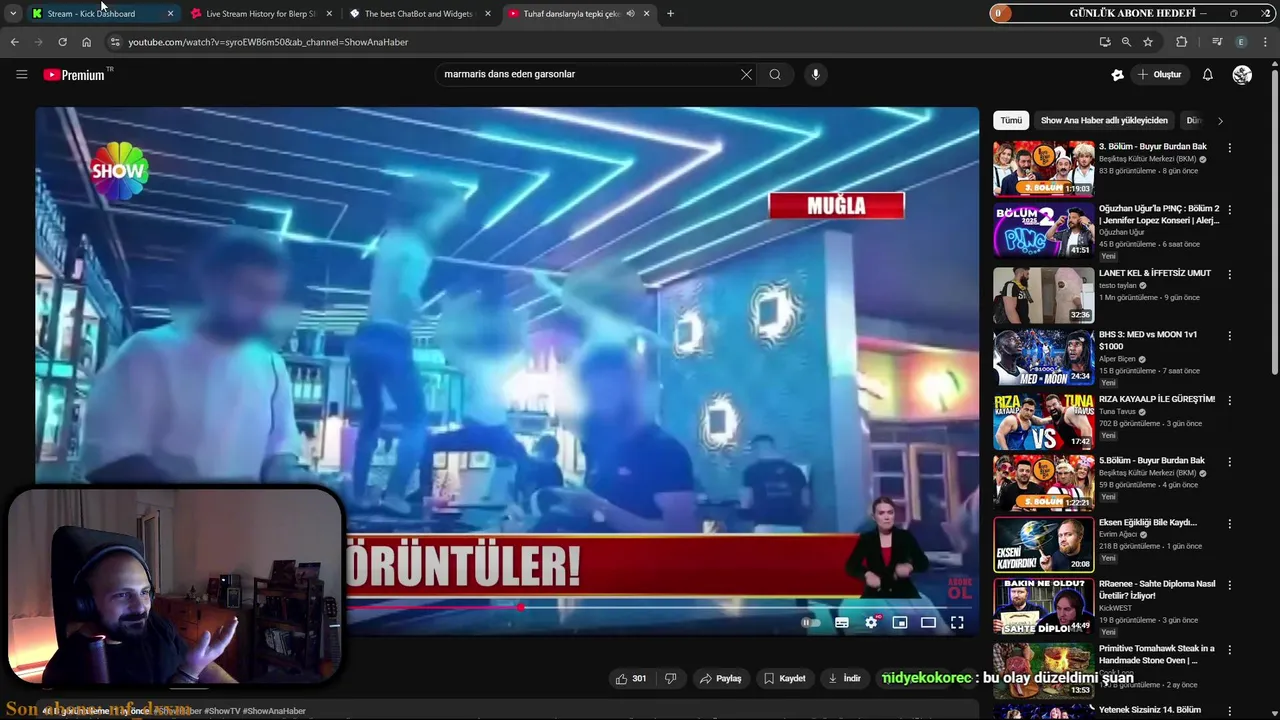Click the browser address bar URL
This screenshot has width=1280, height=720.
(x=268, y=42)
